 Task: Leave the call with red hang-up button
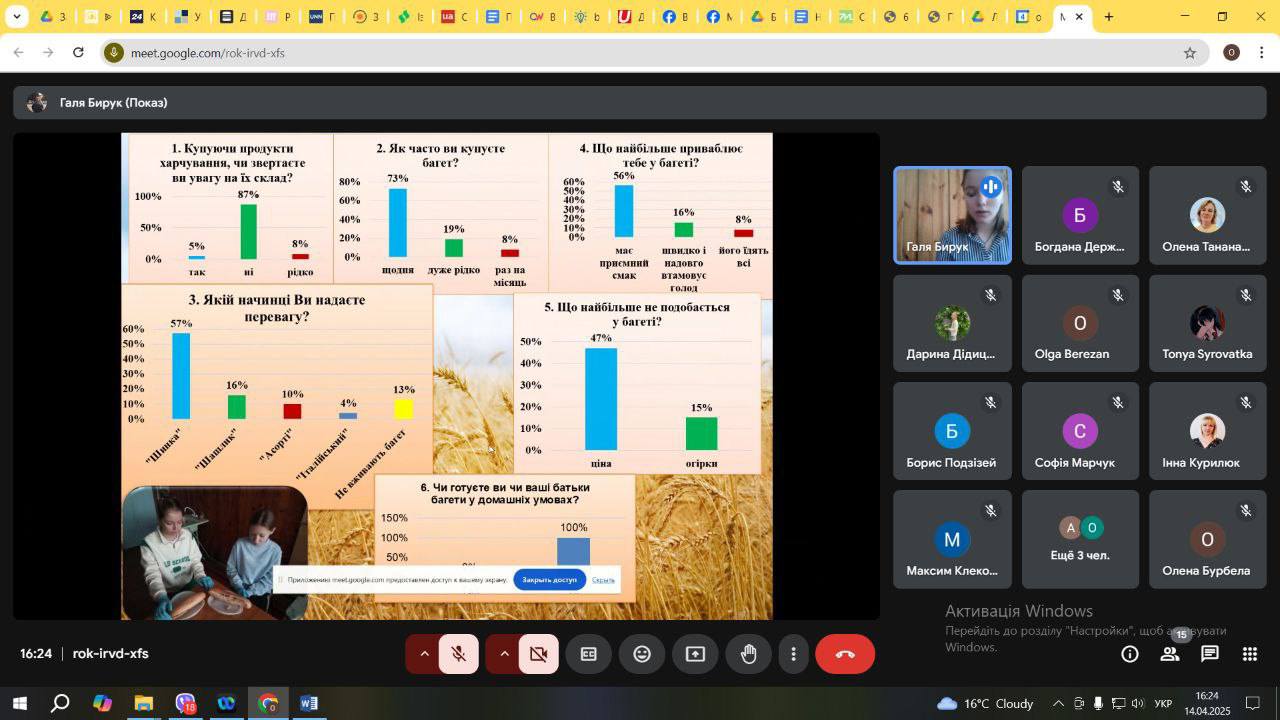[x=845, y=654]
